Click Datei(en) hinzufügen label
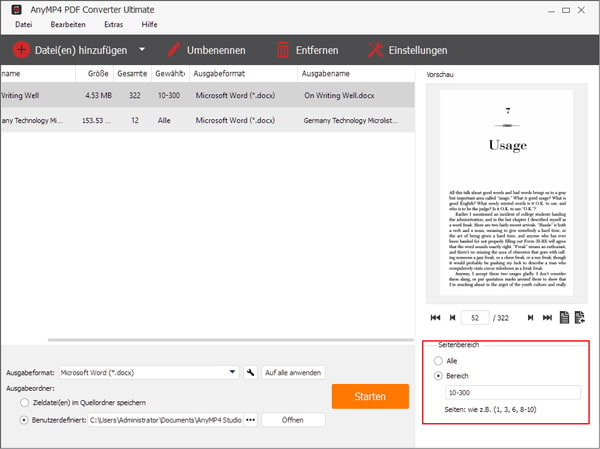This screenshot has width=600, height=449. tap(81, 50)
